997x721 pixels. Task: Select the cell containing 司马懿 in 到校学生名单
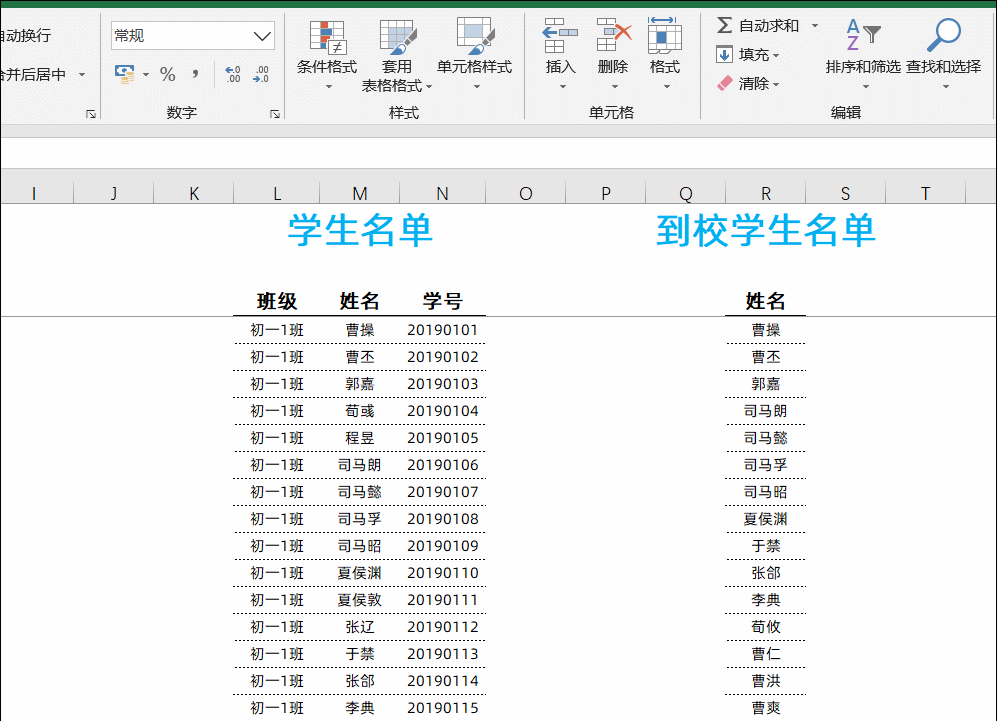point(765,438)
